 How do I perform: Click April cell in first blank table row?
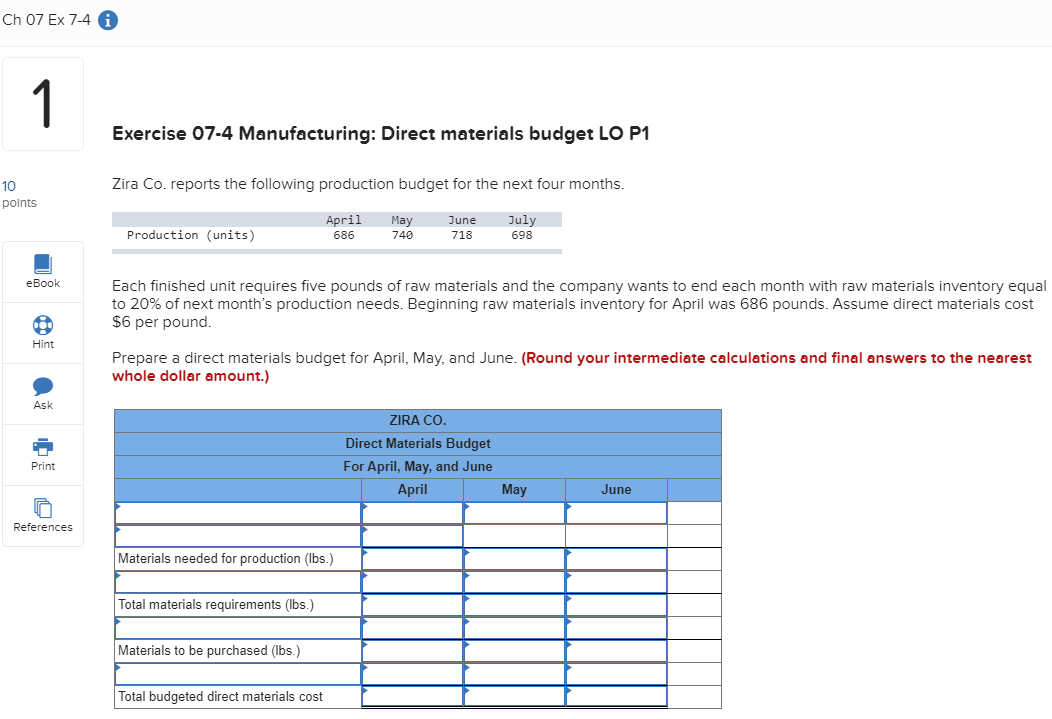(x=413, y=513)
